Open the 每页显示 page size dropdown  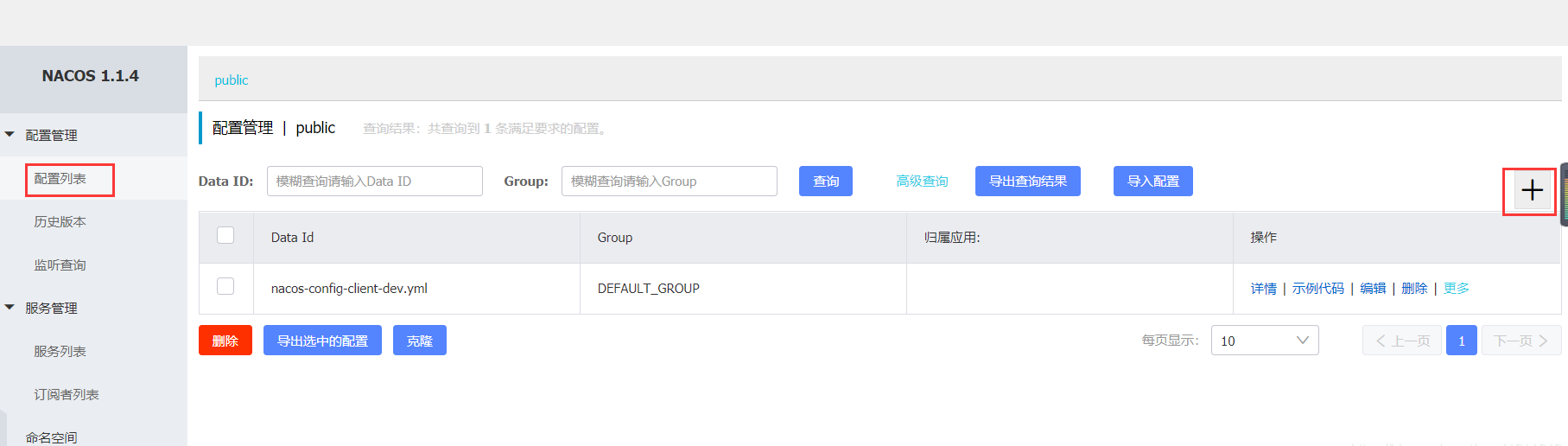coord(1264,341)
